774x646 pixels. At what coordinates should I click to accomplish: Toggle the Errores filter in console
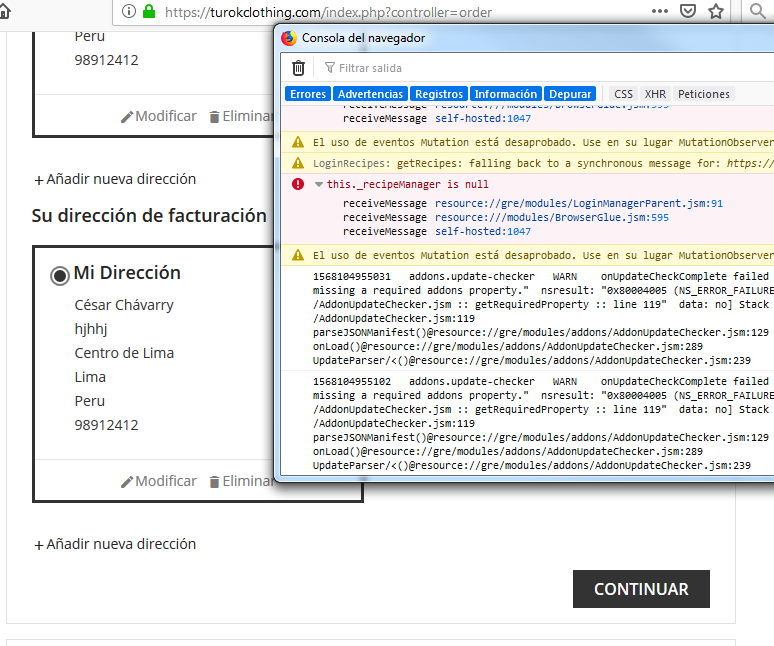point(308,94)
